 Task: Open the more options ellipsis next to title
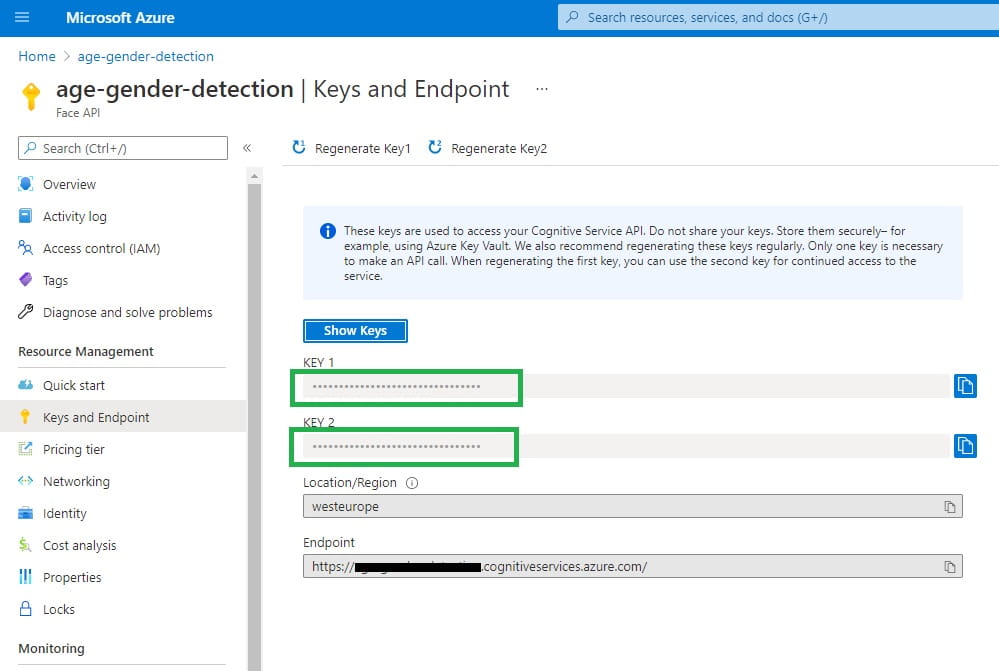coord(542,89)
